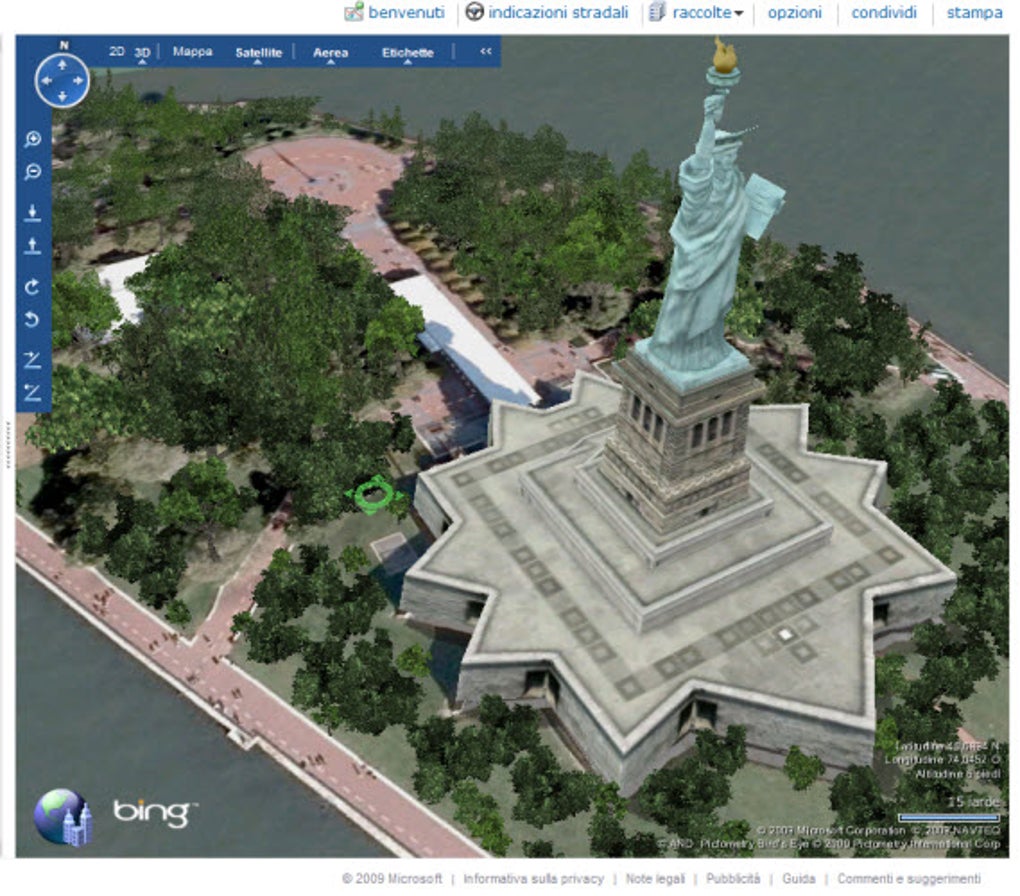Open the raccolte dropdown menu
The image size is (1020, 896).
(739, 13)
